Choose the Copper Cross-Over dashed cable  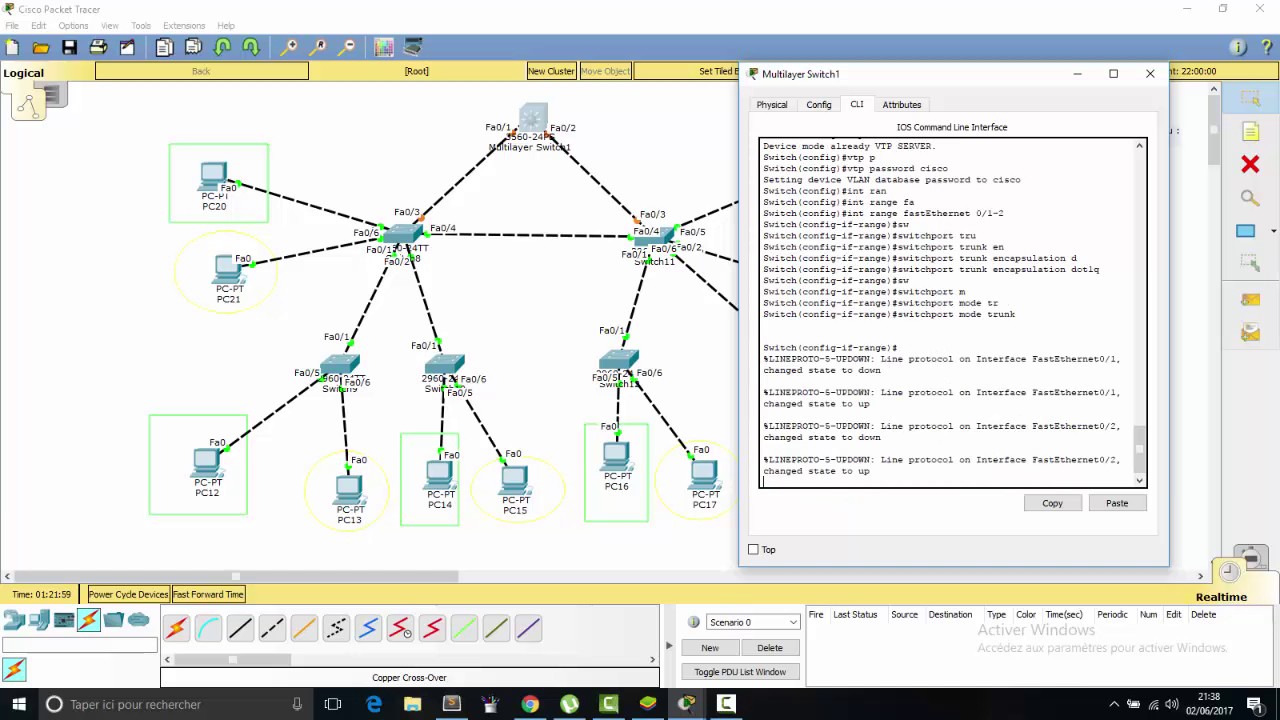[272, 628]
